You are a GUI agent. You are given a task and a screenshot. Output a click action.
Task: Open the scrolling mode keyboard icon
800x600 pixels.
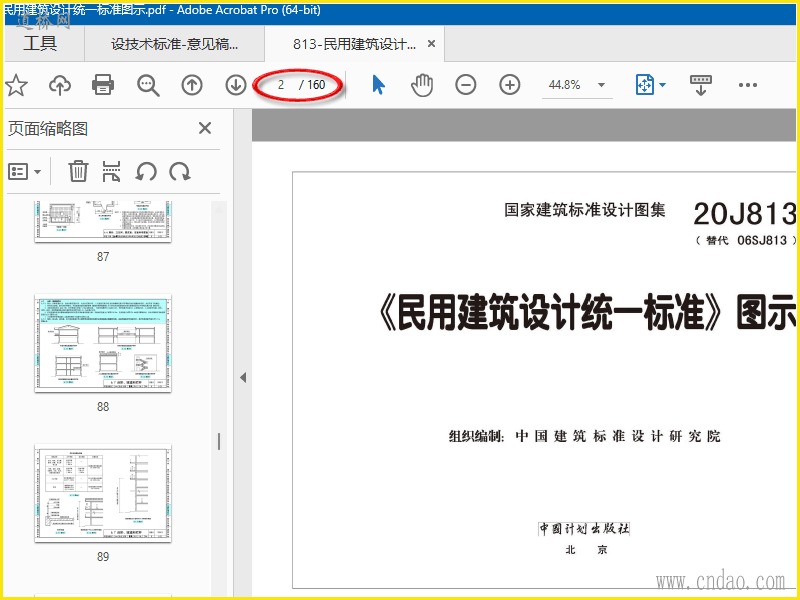(x=701, y=85)
